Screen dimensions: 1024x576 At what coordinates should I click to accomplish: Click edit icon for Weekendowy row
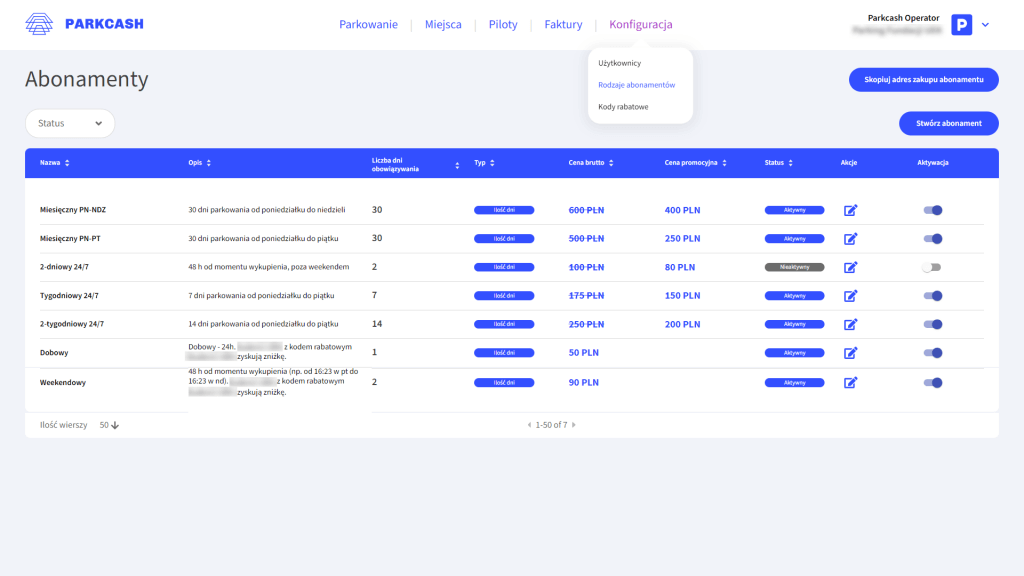(x=851, y=382)
